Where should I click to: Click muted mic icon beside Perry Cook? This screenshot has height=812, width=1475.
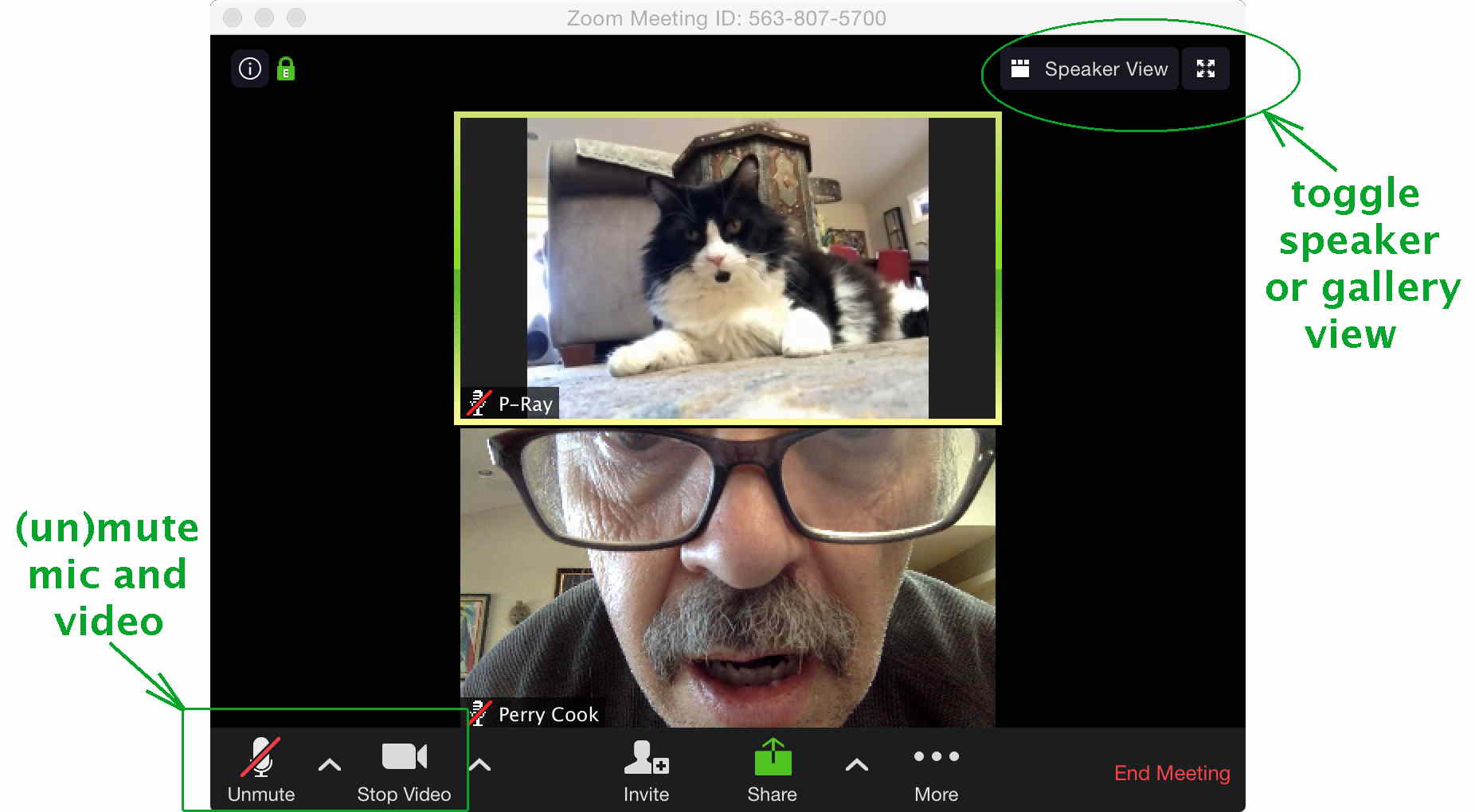[x=479, y=713]
